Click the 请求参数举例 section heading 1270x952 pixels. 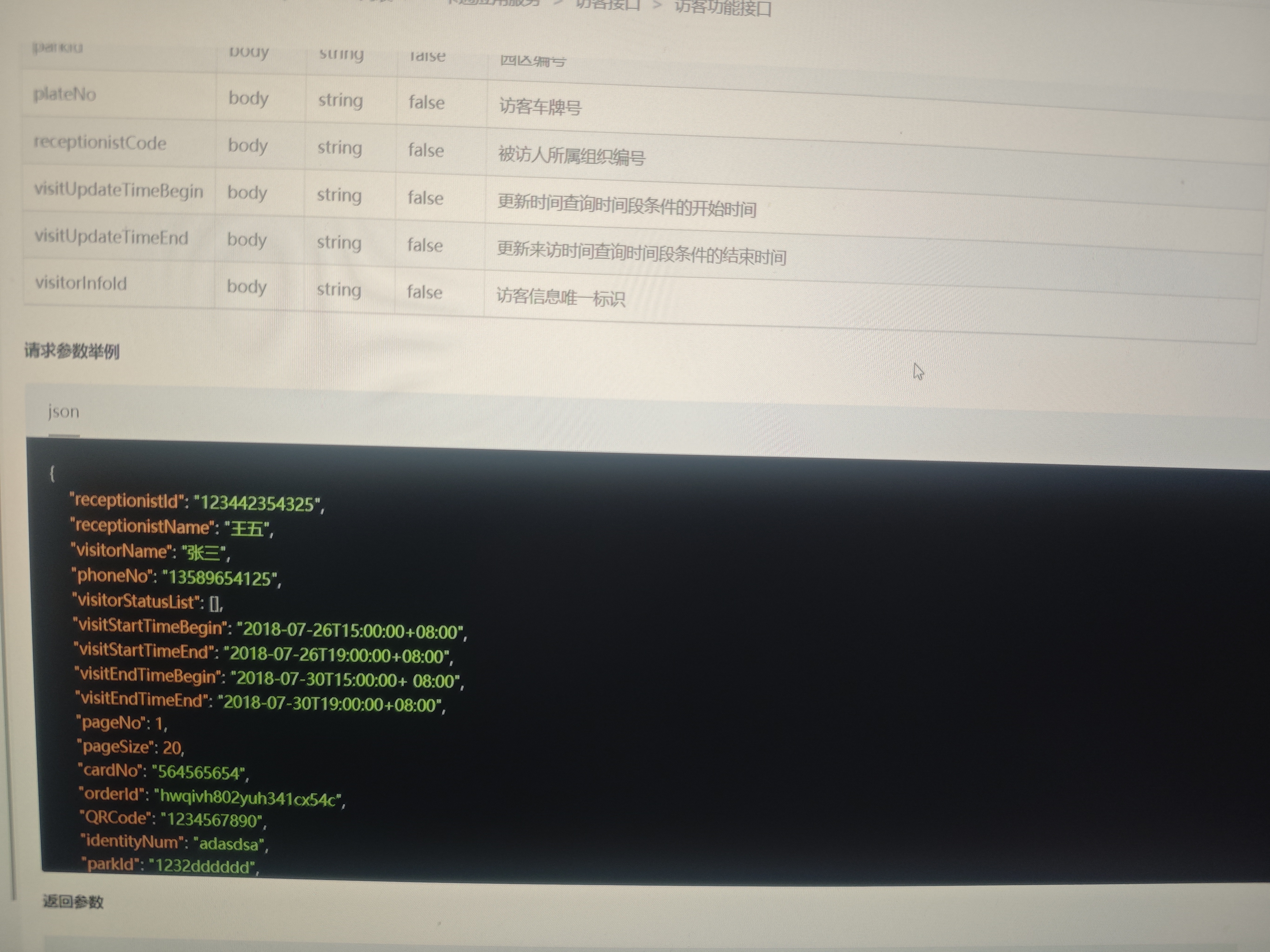(x=72, y=350)
